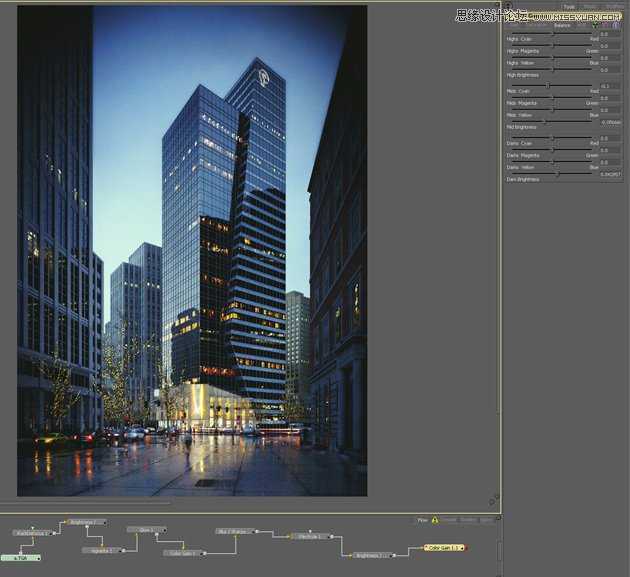The width and height of the screenshot is (630, 577).
Task: Select the Flow tab label
Action: click(x=422, y=520)
